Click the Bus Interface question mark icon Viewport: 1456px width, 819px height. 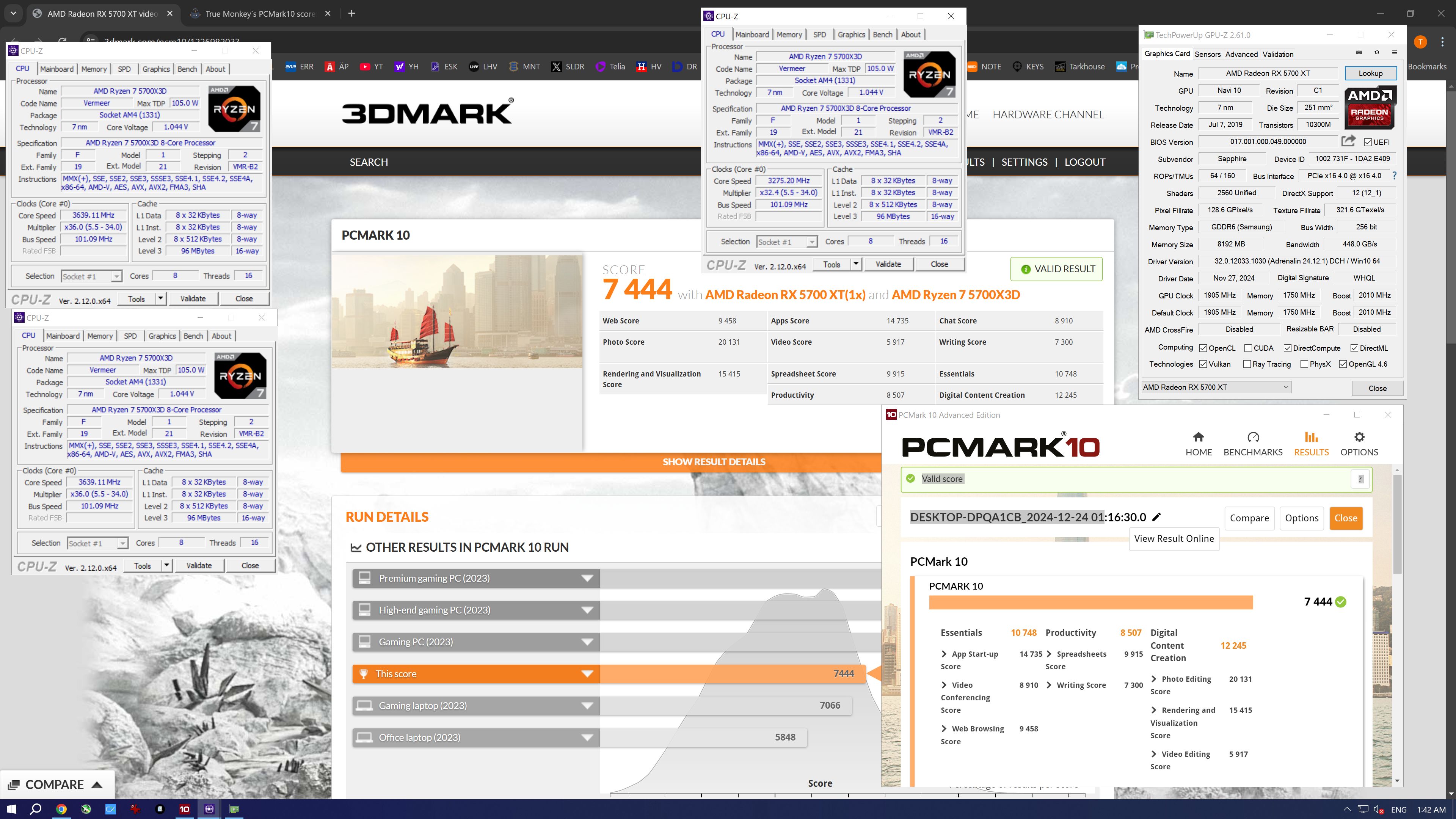(x=1395, y=176)
